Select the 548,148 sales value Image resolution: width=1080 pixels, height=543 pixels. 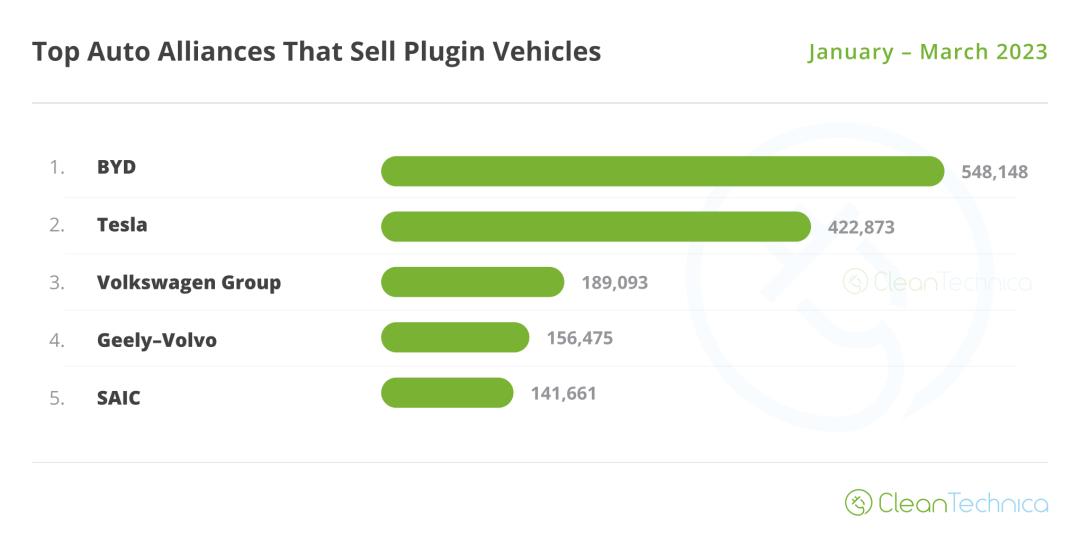994,172
